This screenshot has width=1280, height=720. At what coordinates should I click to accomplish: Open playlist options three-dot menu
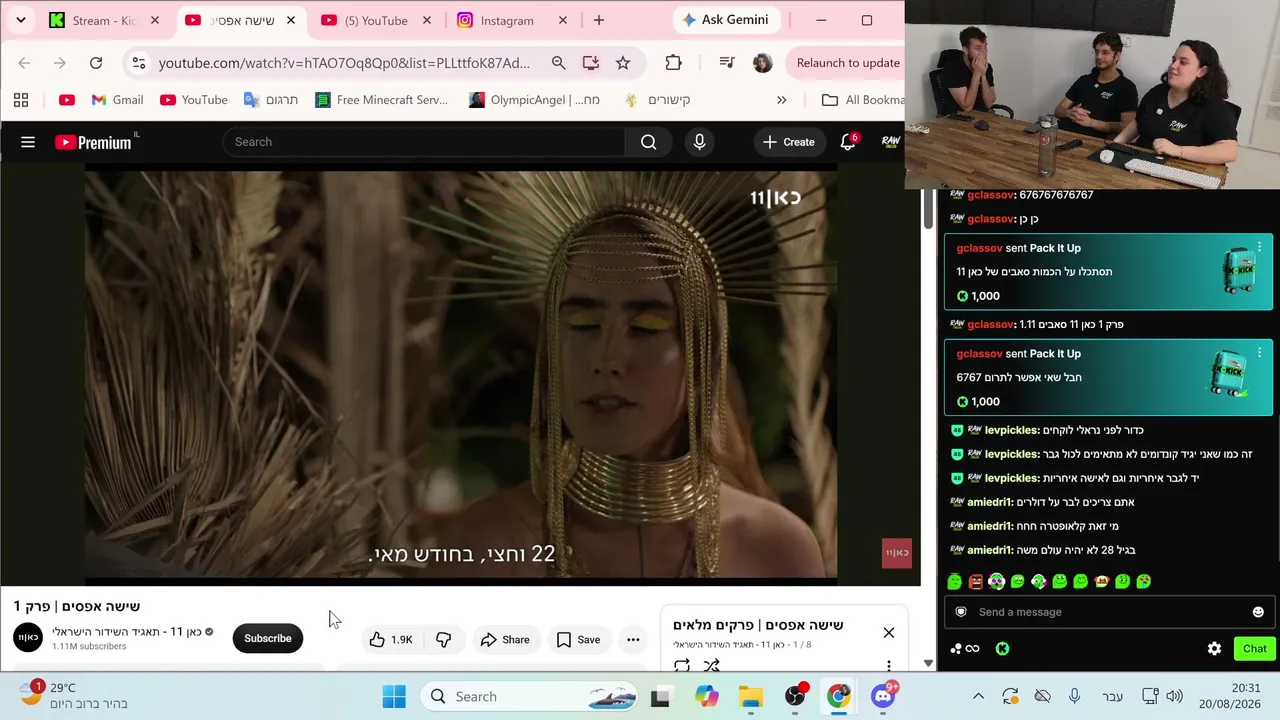(888, 665)
